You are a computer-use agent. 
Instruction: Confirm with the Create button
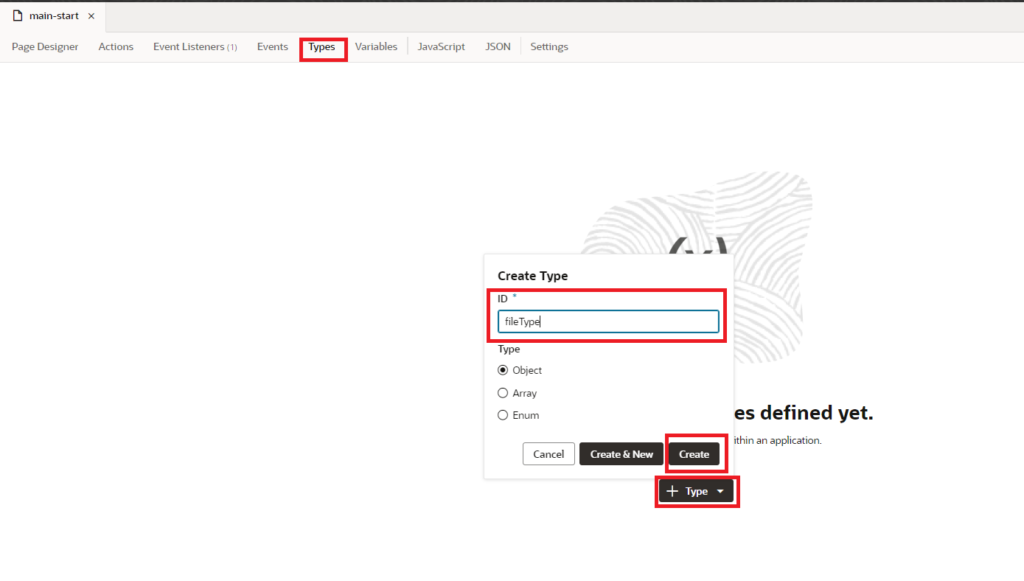694,453
